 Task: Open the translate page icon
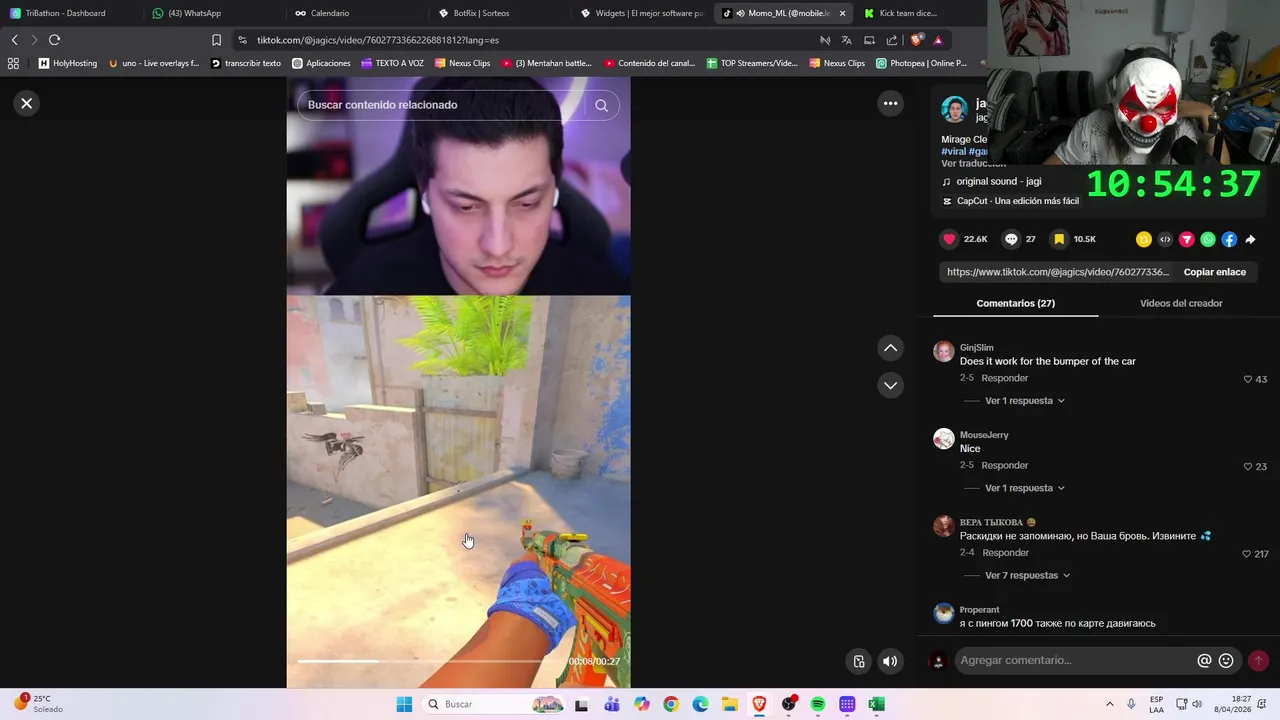pos(846,40)
